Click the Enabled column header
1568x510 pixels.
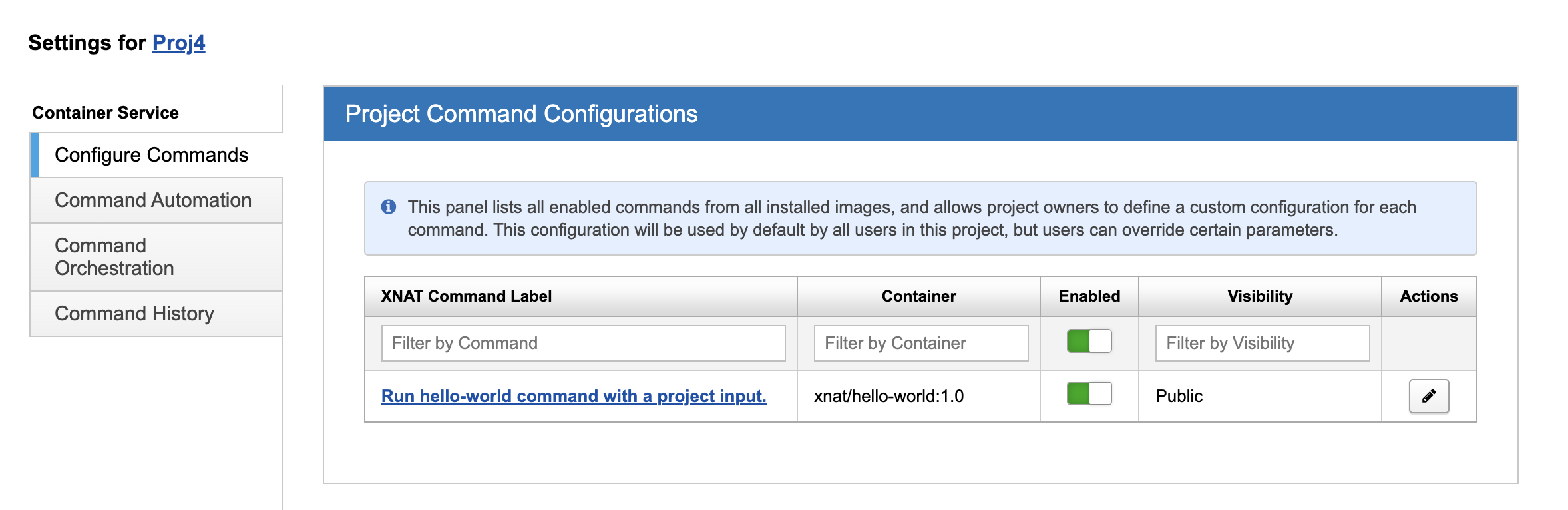1089,296
